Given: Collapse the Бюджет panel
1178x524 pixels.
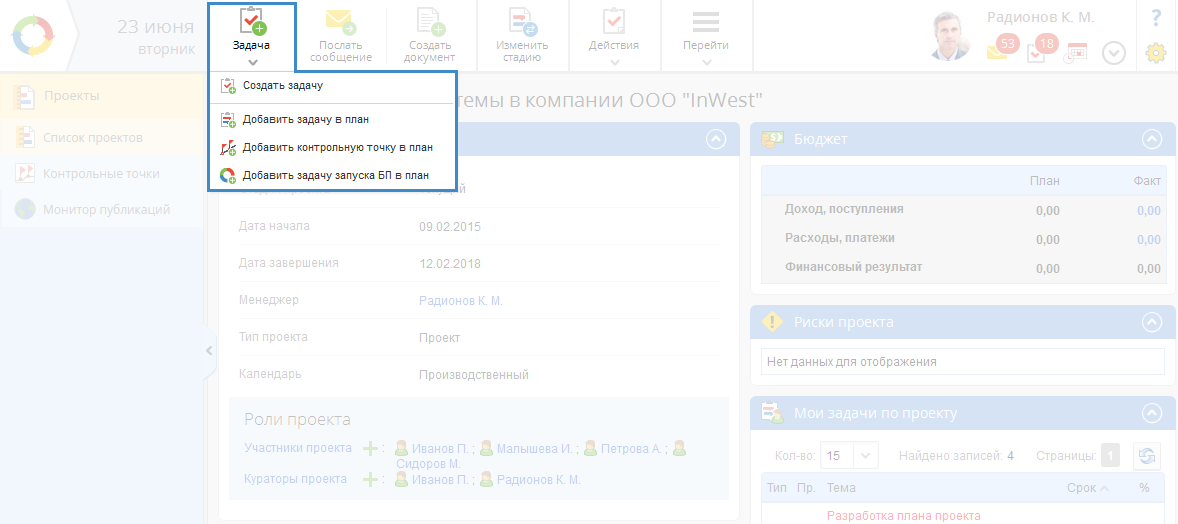Looking at the screenshot, I should 1152,139.
